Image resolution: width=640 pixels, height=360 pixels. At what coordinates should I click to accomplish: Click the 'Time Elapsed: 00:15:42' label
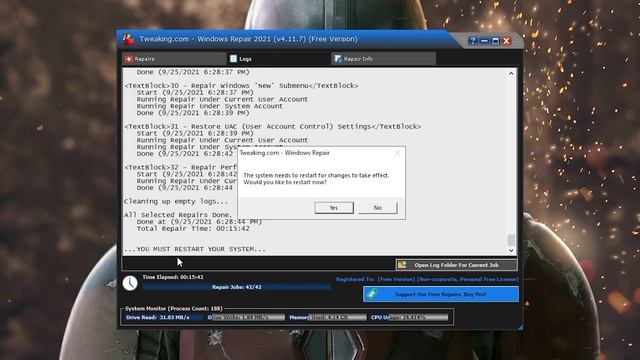coord(173,277)
